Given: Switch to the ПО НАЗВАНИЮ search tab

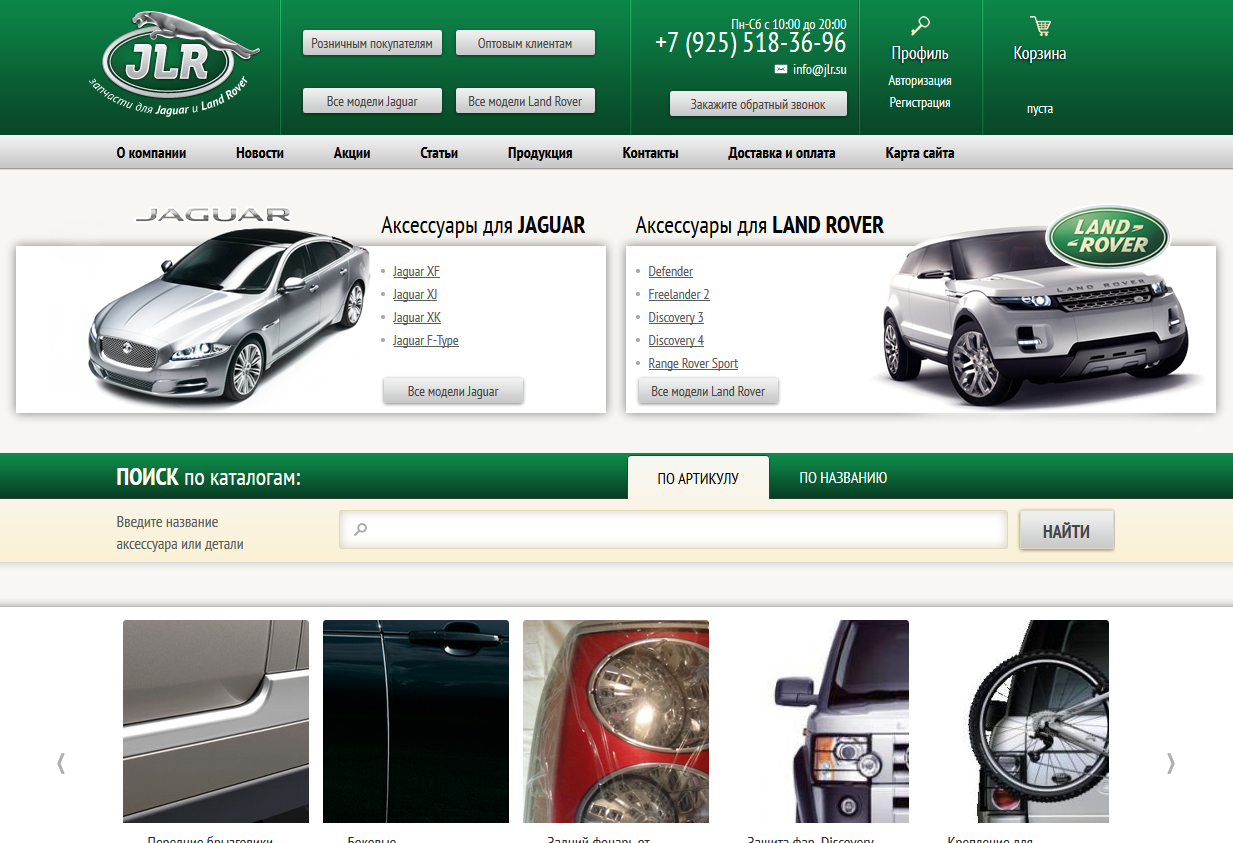Looking at the screenshot, I should (843, 478).
